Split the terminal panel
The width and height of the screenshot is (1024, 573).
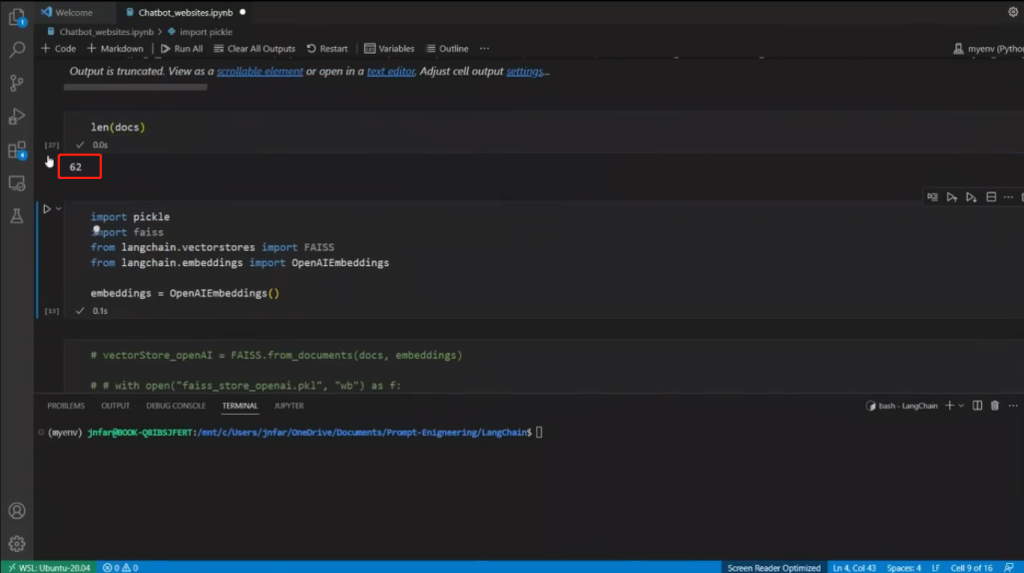coord(978,406)
